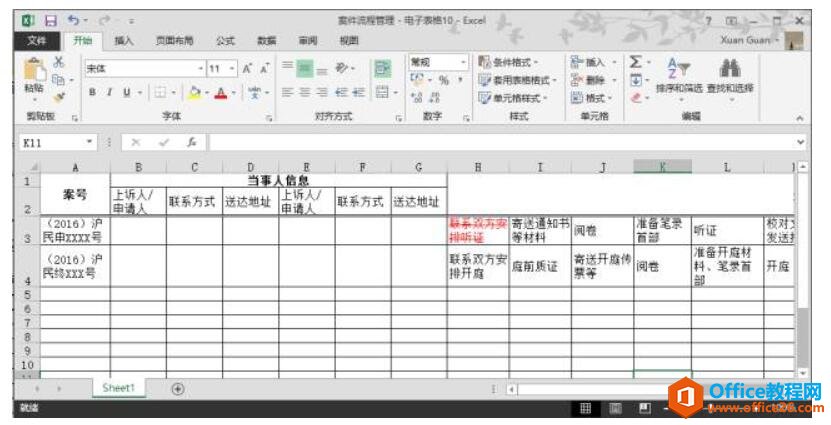Click the Insert Function fx icon
Viewport: 831px width, 425px height.
click(192, 142)
